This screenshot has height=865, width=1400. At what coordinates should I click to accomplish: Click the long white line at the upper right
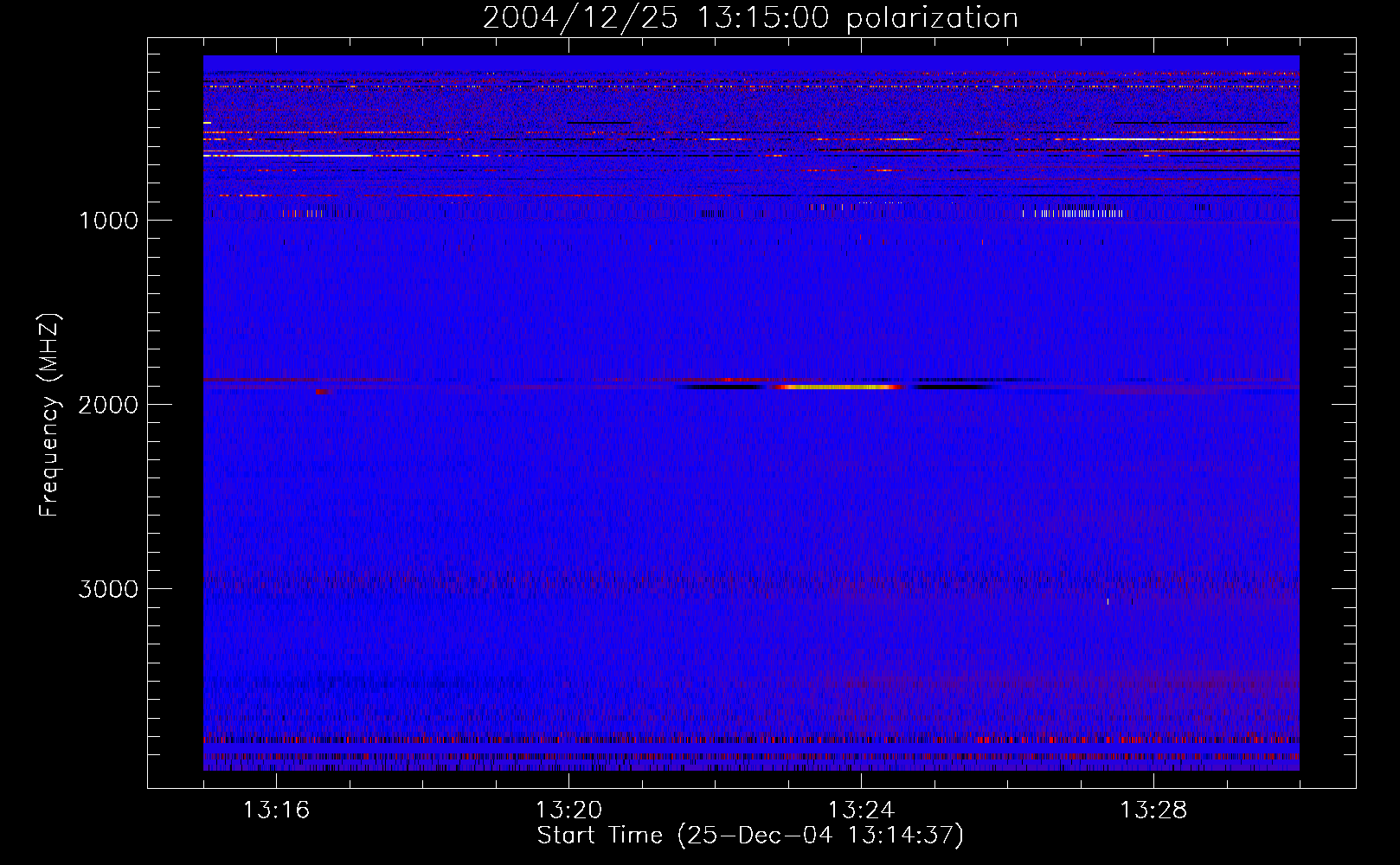1194,138
